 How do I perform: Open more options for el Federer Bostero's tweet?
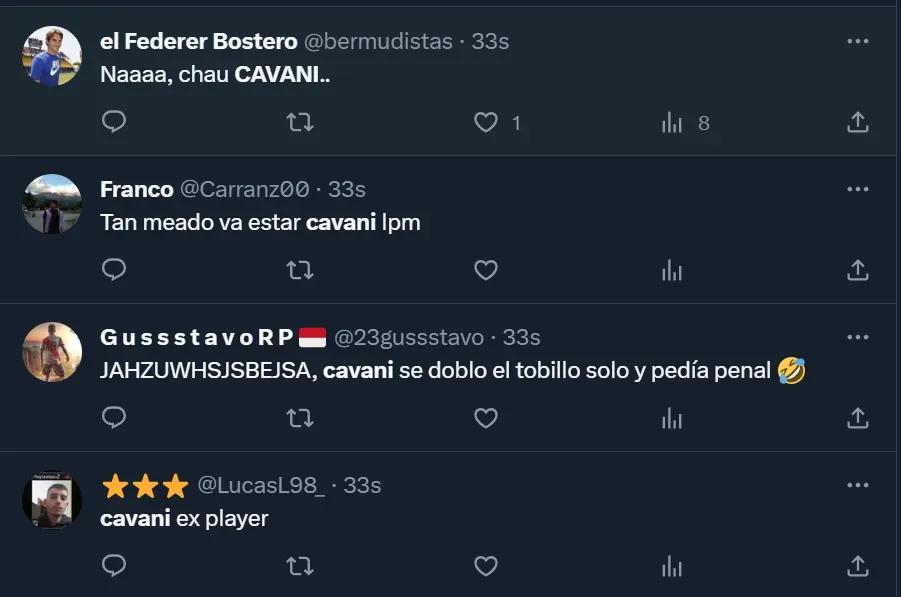[x=857, y=41]
